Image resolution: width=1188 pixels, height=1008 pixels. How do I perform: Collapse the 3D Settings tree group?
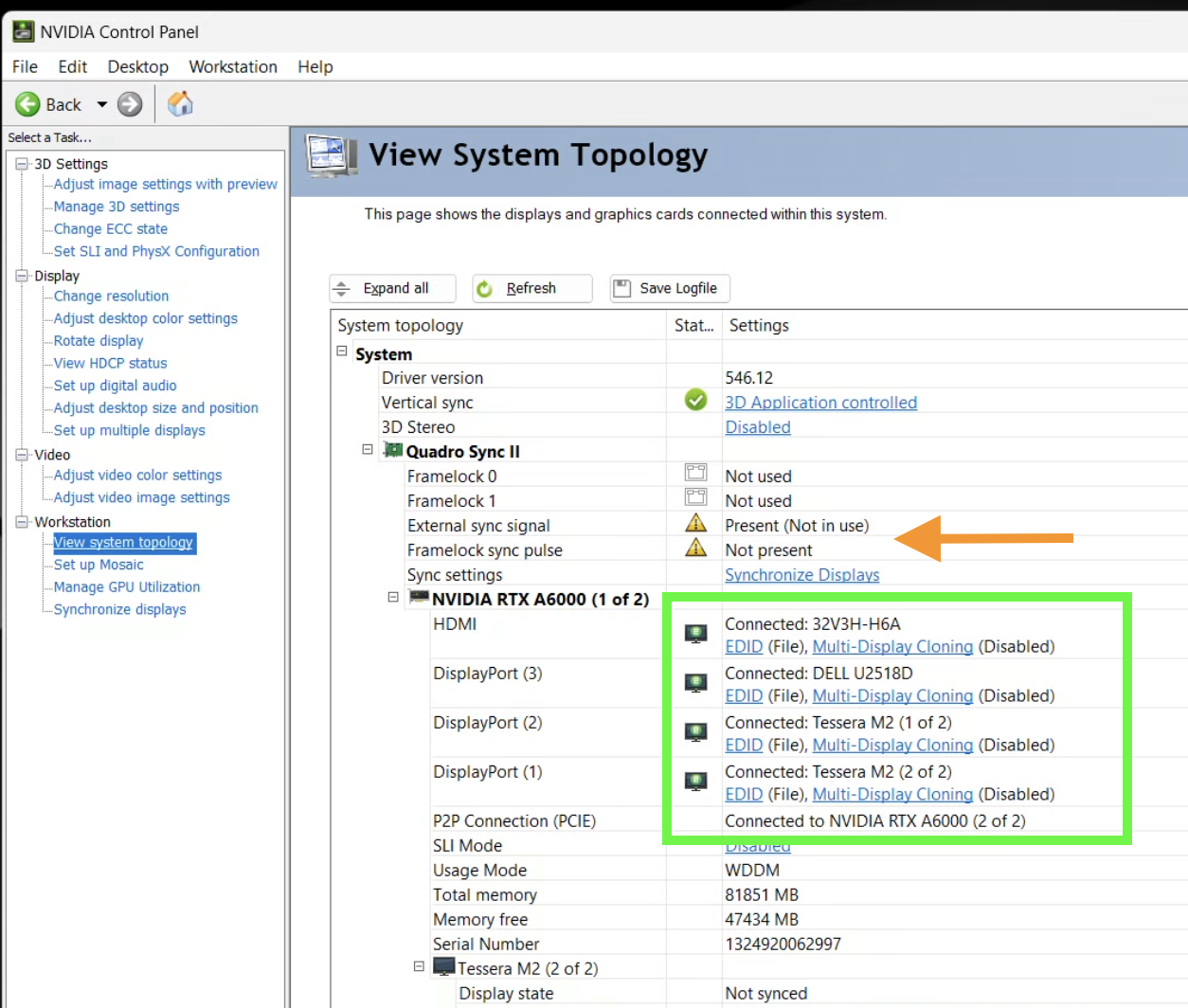pyautogui.click(x=22, y=164)
